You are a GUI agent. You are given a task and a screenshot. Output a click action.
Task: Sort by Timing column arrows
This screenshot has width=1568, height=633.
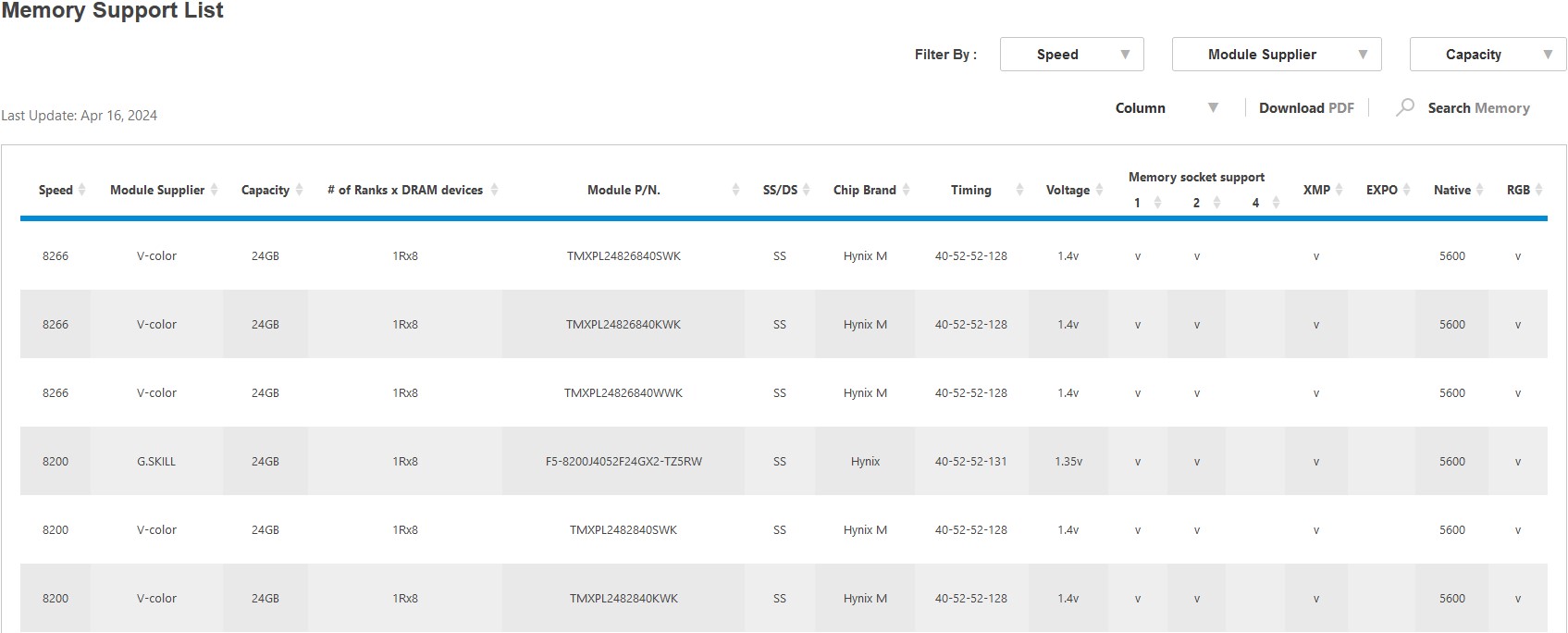pyautogui.click(x=1019, y=190)
